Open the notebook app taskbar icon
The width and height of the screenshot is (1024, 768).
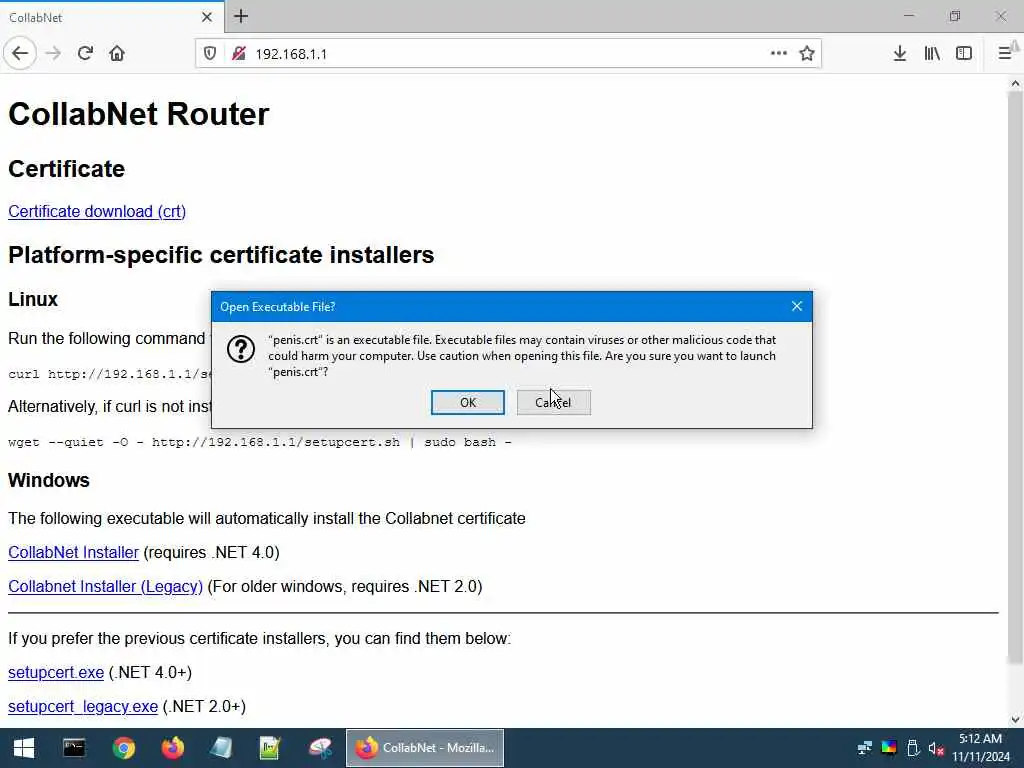click(x=221, y=748)
